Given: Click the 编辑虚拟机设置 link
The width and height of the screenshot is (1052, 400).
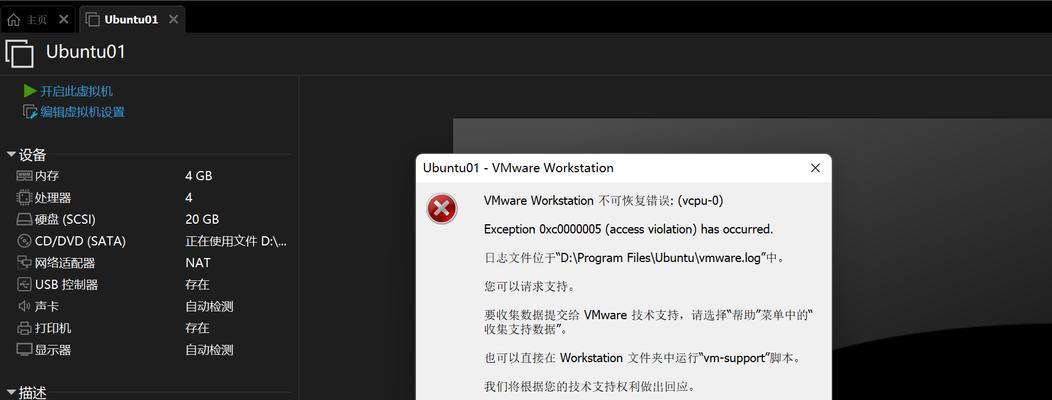Looking at the screenshot, I should coord(83,112).
